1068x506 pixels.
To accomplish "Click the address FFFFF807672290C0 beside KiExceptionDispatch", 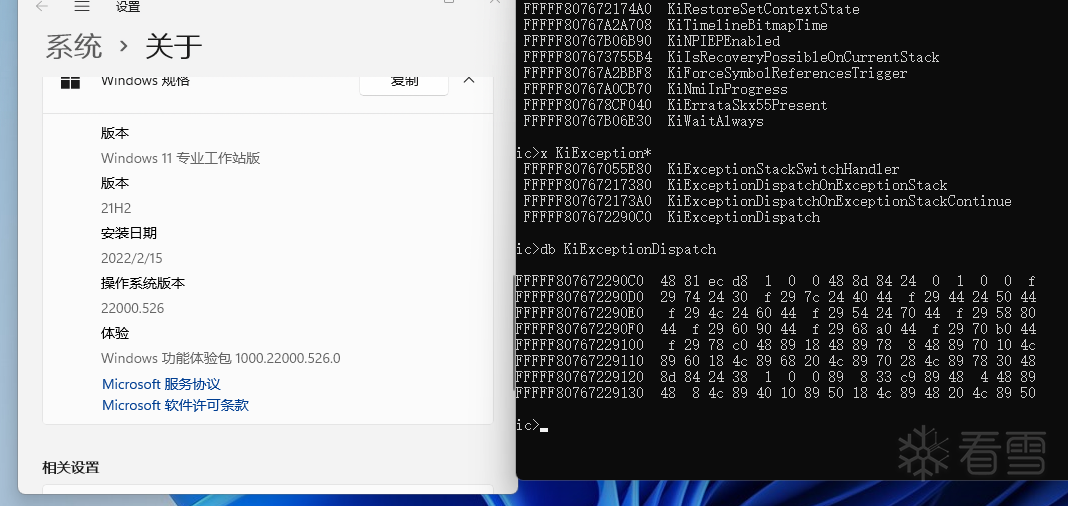I will point(587,217).
